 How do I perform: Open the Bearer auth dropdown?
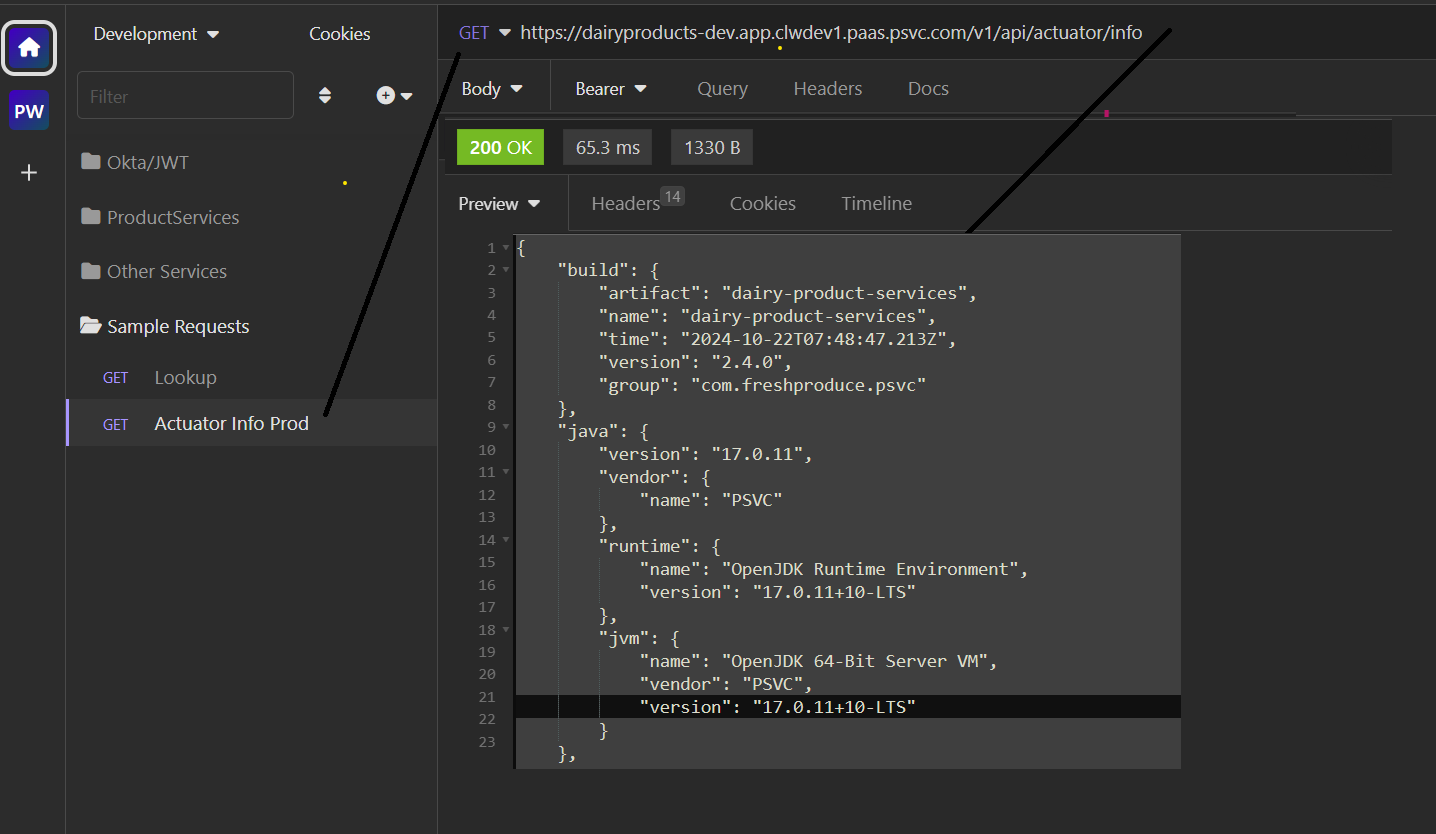pyautogui.click(x=611, y=89)
